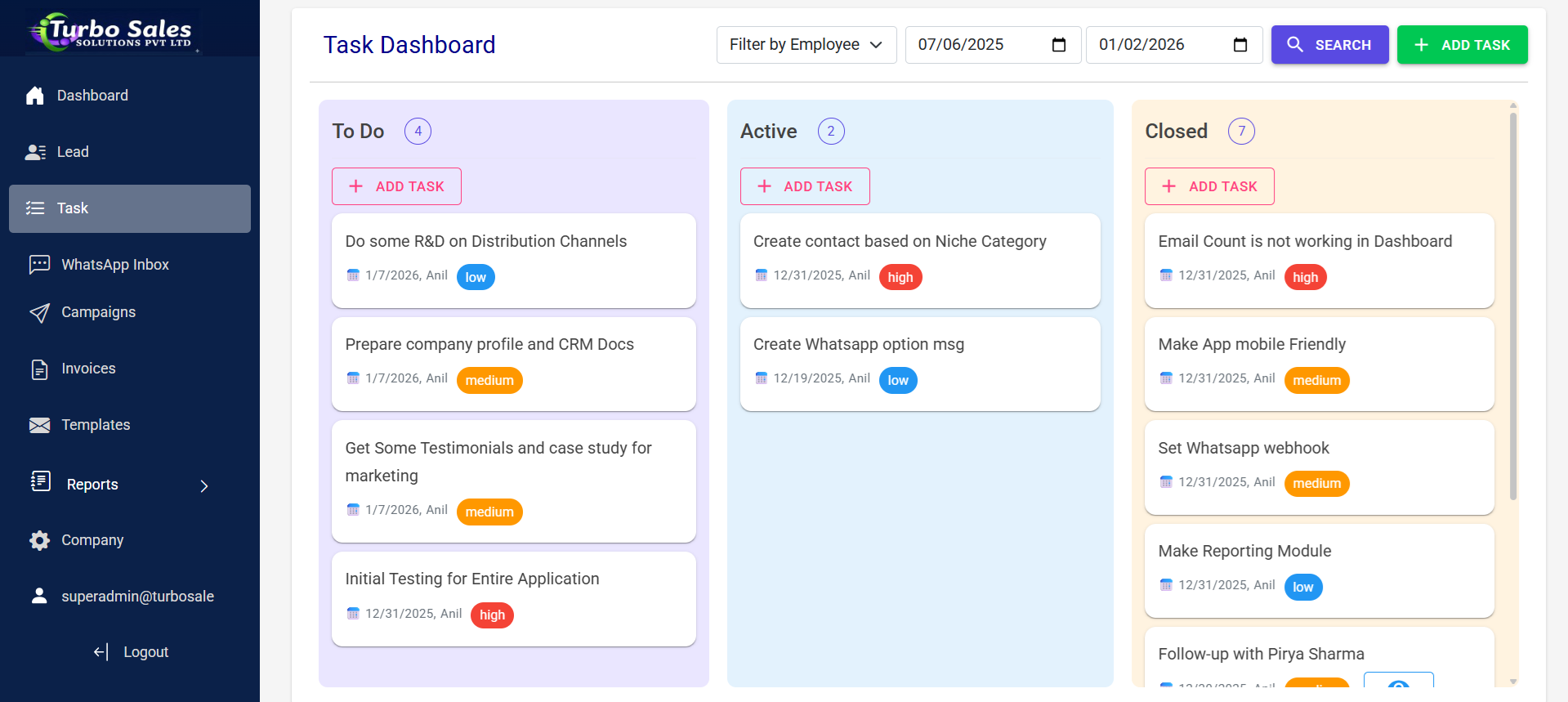This screenshot has height=702, width=1568.
Task: Click the Templates envelope icon
Action: [39, 425]
